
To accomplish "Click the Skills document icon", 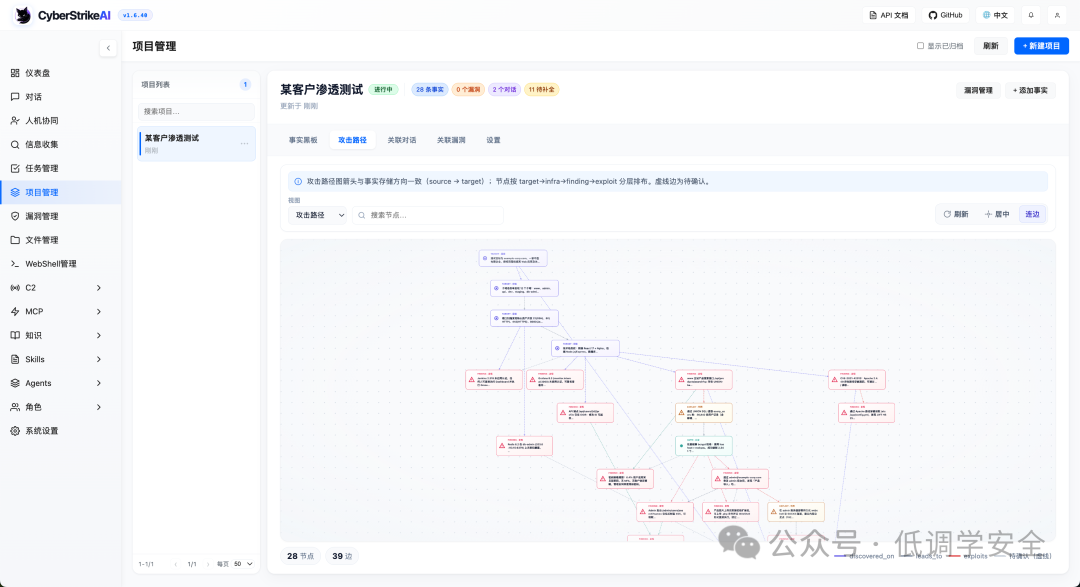I will click(15, 360).
